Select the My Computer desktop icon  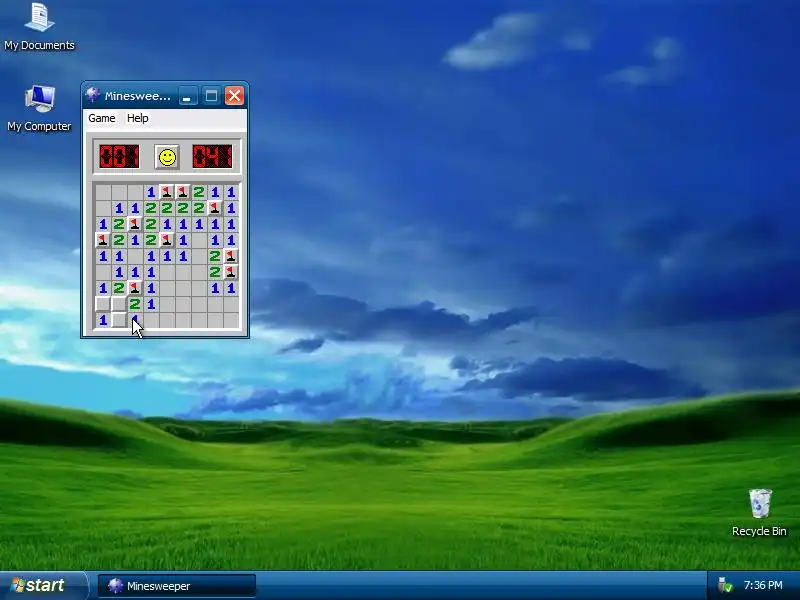coord(39,108)
